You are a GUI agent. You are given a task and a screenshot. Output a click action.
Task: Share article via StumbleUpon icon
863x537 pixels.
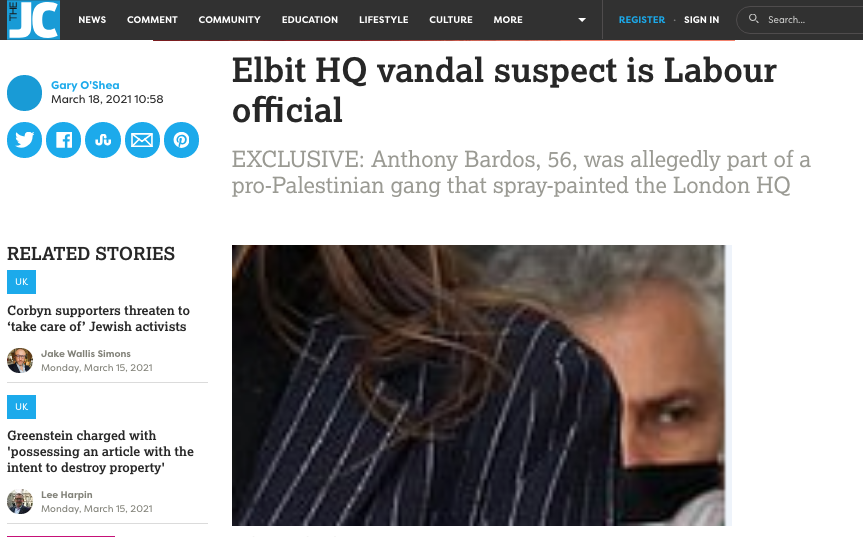click(103, 140)
